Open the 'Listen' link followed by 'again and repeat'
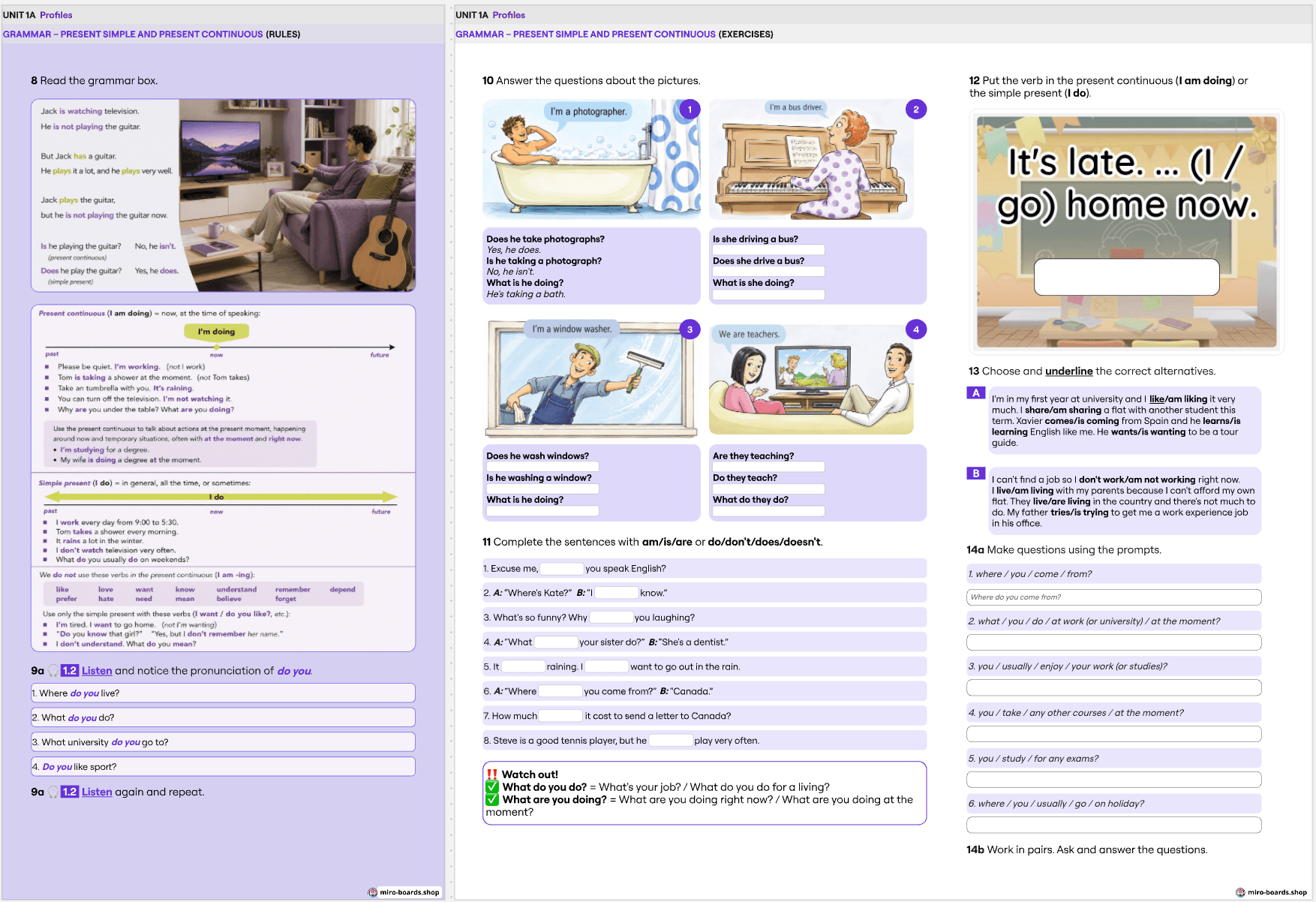 pyautogui.click(x=97, y=792)
